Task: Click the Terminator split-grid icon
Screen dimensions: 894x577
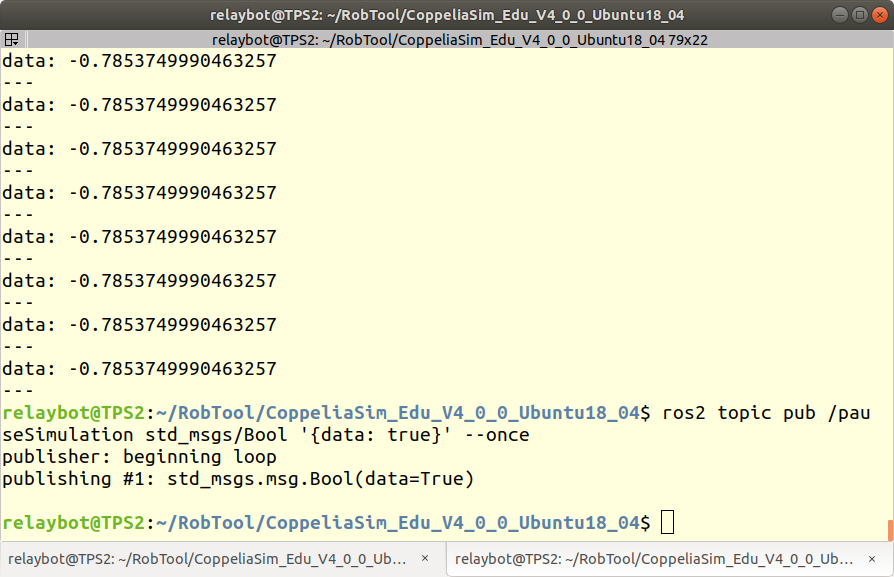Action: [x=11, y=40]
